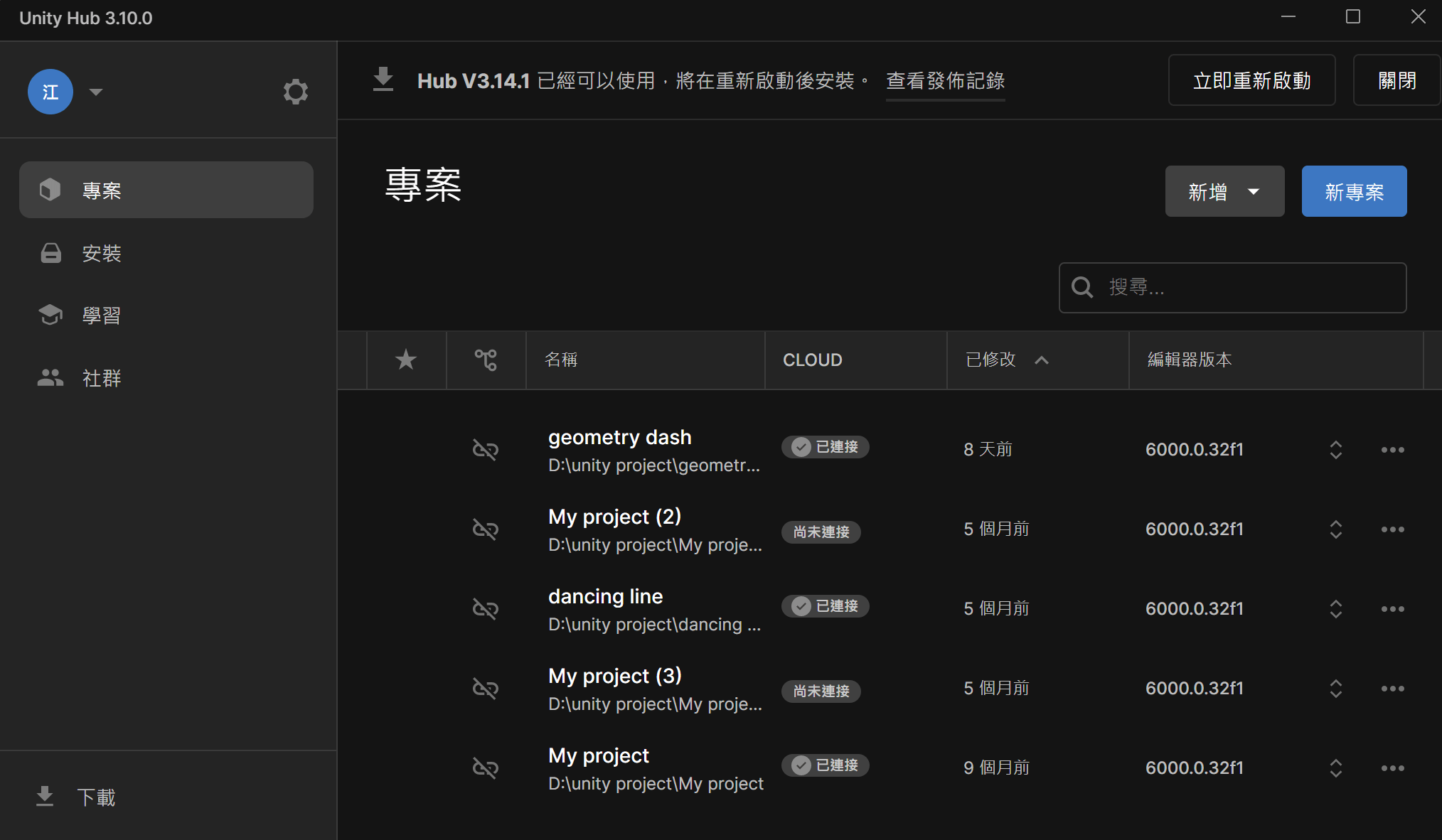Image resolution: width=1442 pixels, height=840 pixels.
Task: Open the three-dot menu for My project (2)
Action: [1392, 529]
